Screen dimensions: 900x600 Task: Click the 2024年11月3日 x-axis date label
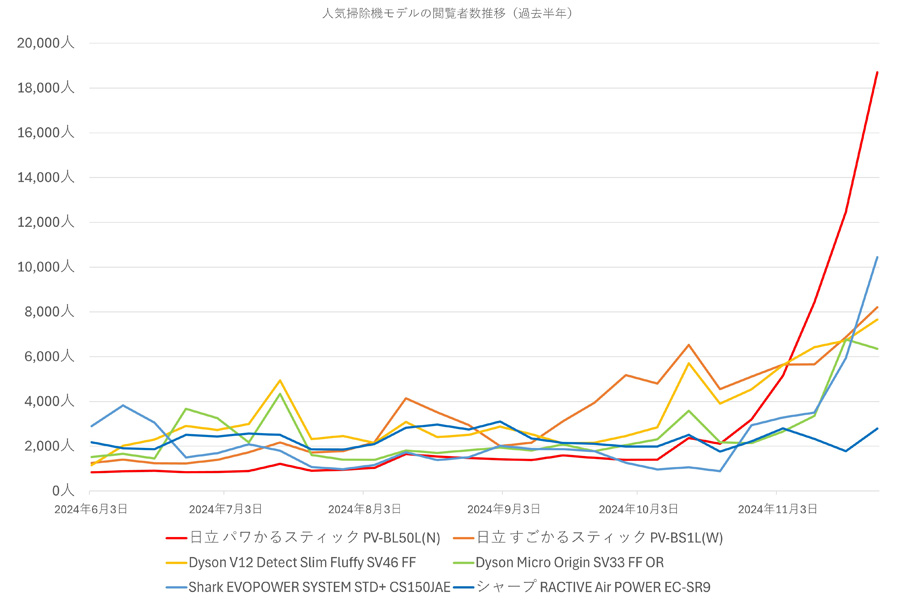(777, 509)
